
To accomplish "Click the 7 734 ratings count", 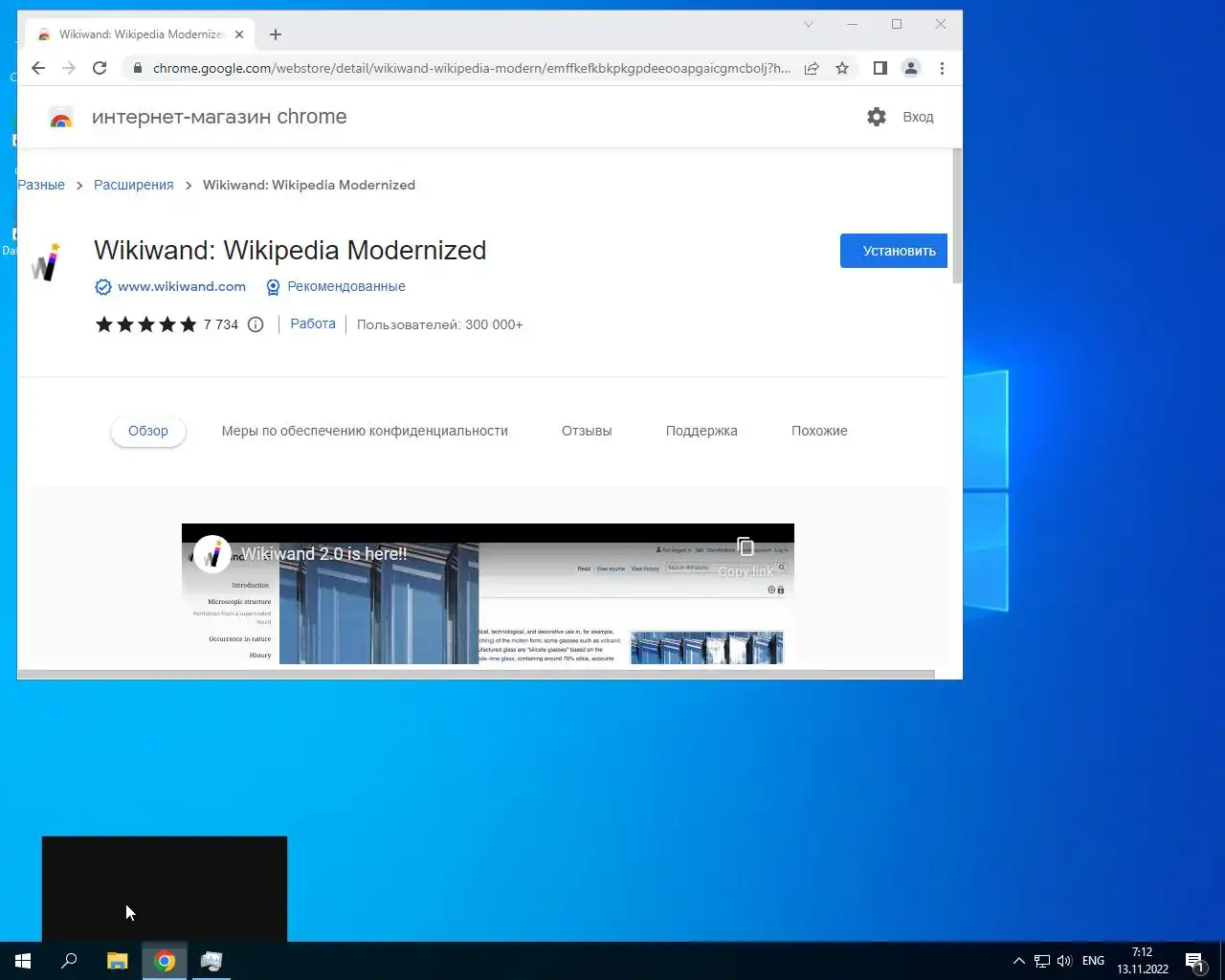I will pyautogui.click(x=221, y=324).
